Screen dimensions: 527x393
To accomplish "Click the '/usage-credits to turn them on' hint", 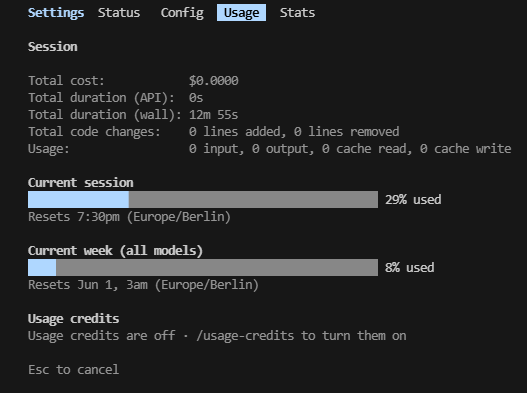I will coord(301,336).
